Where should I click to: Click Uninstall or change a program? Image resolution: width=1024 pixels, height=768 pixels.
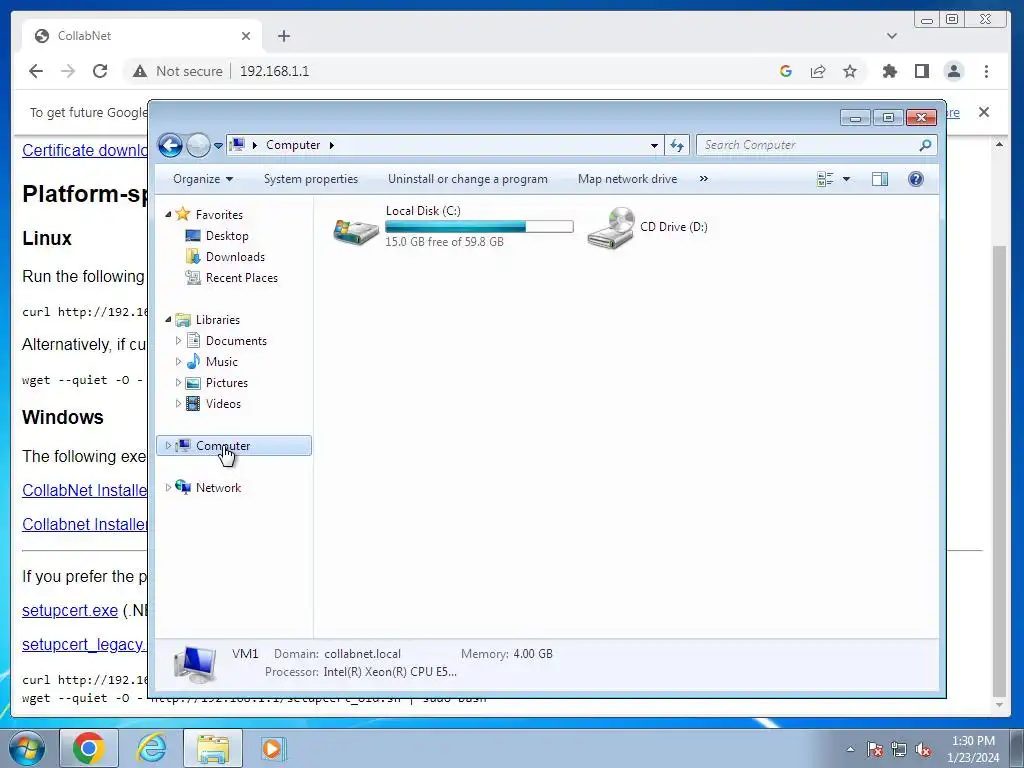tap(468, 179)
